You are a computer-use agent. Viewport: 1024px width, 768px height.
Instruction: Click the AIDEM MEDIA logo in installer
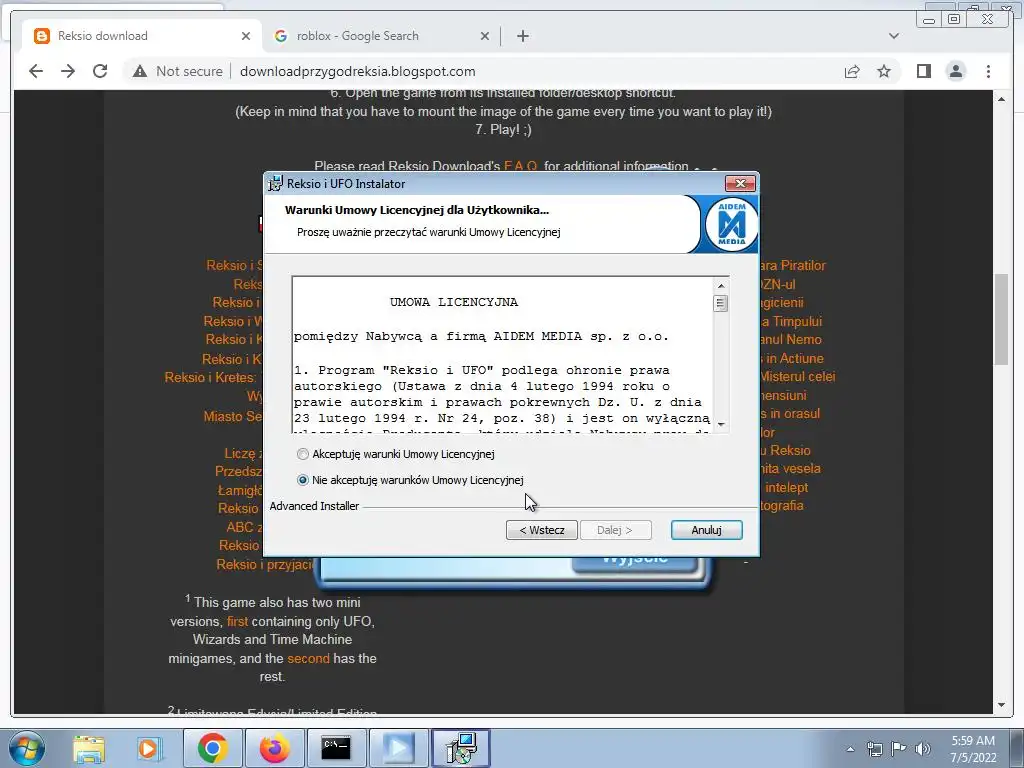pyautogui.click(x=731, y=224)
